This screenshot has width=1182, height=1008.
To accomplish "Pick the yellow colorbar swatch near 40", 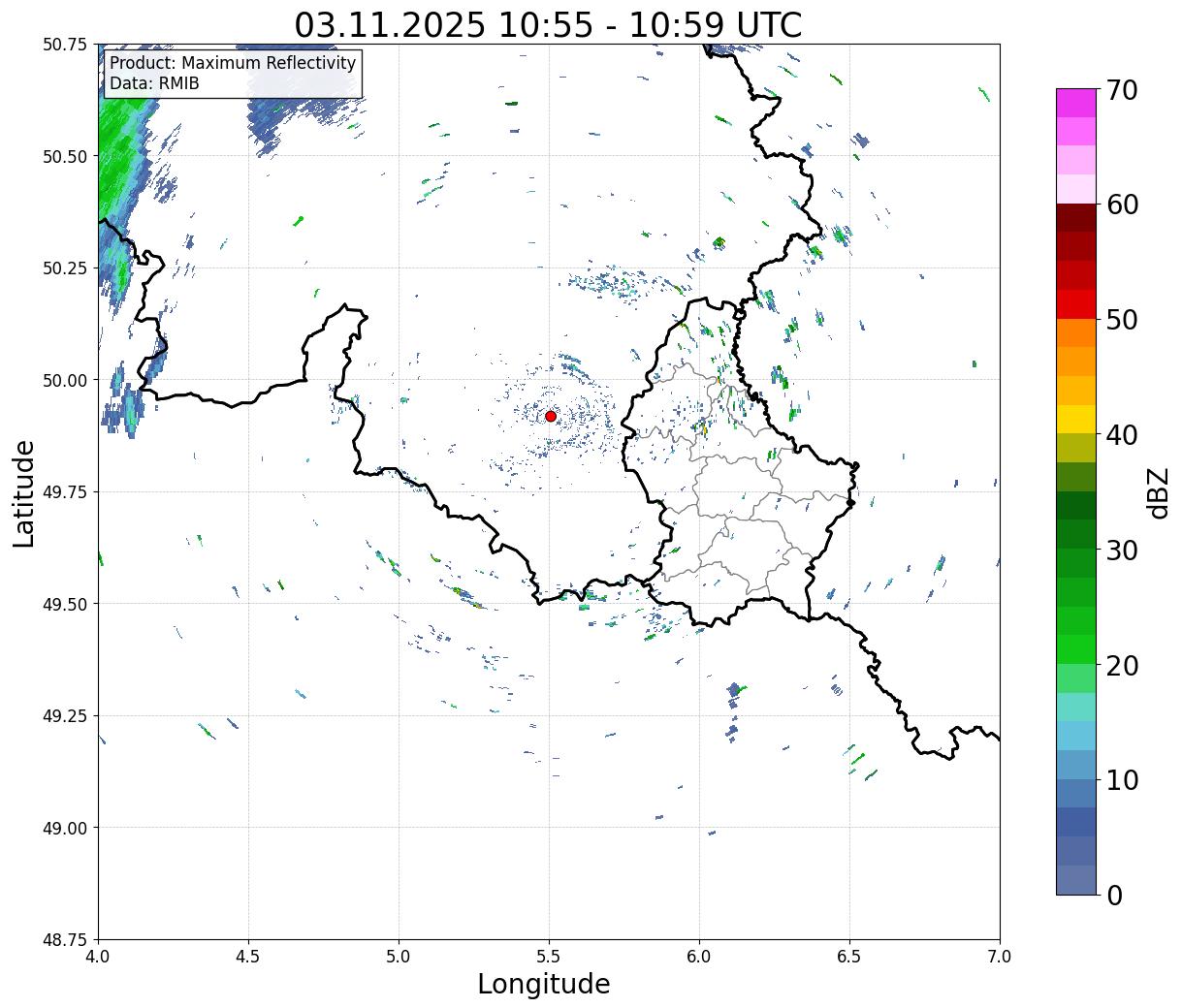I will click(1076, 419).
